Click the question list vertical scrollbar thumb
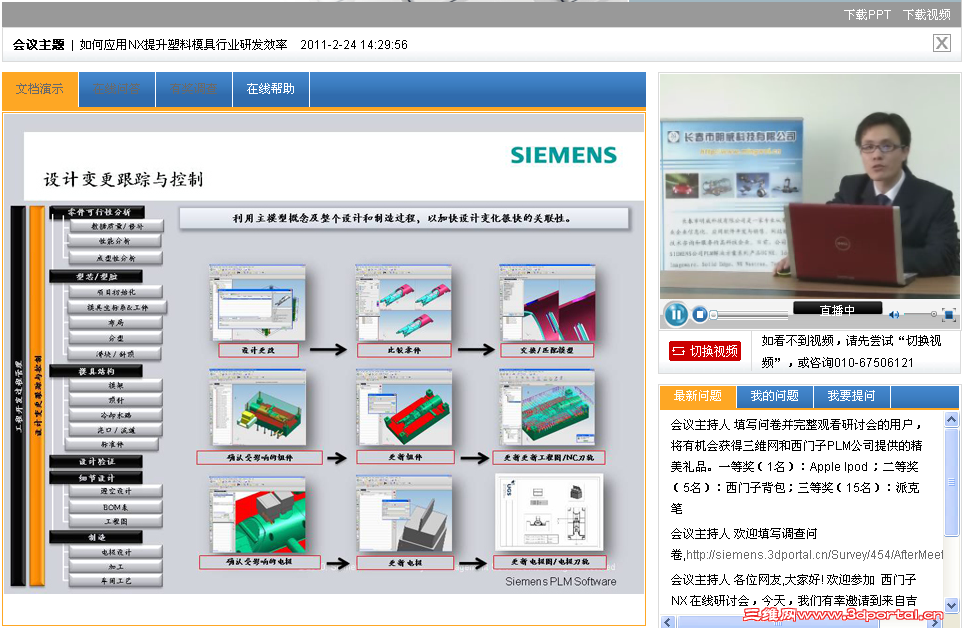963x628 pixels. pos(951,482)
